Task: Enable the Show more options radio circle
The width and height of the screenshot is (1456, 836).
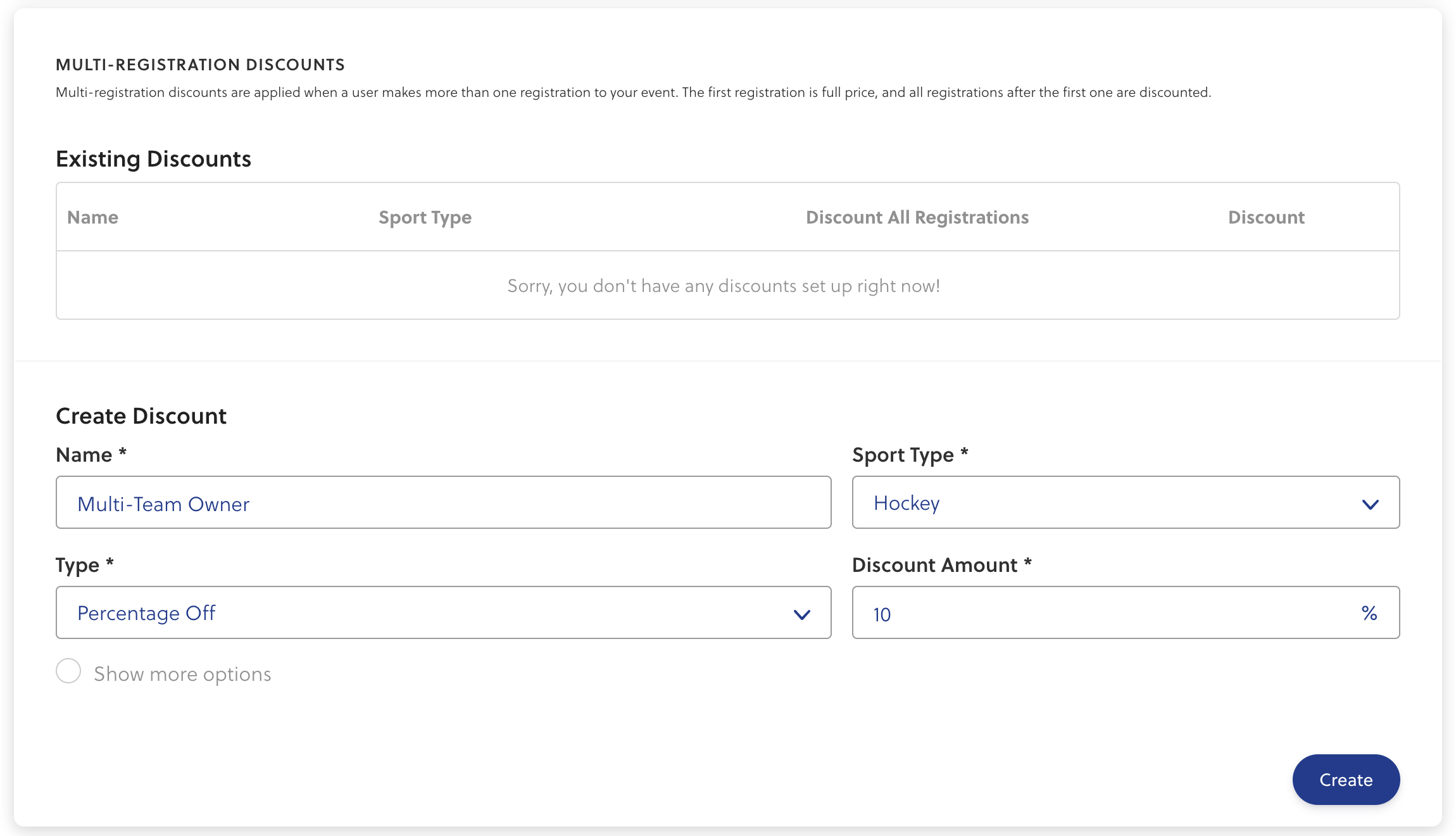Action: [x=68, y=671]
